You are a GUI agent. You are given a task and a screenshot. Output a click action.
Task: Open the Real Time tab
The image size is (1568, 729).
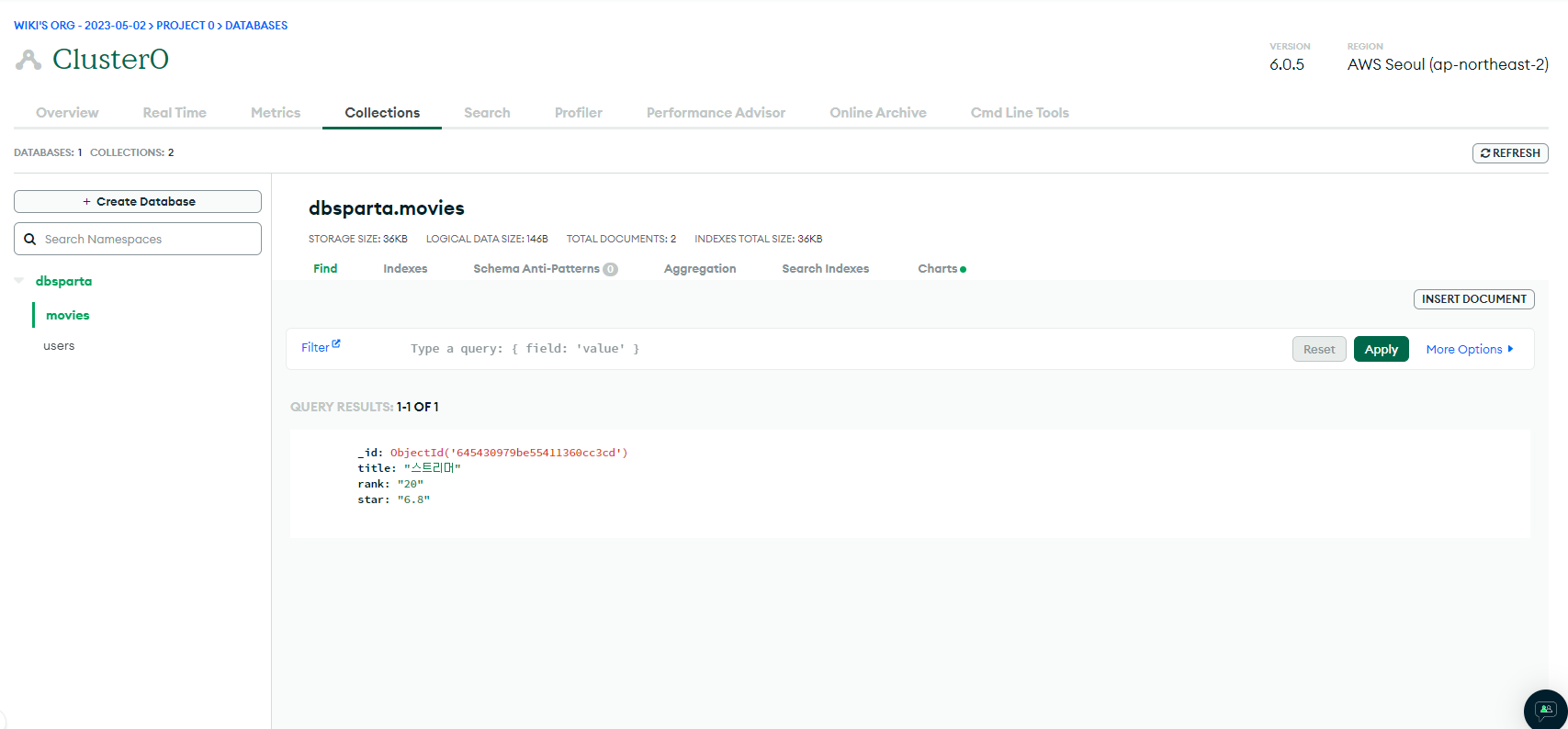pyautogui.click(x=175, y=112)
